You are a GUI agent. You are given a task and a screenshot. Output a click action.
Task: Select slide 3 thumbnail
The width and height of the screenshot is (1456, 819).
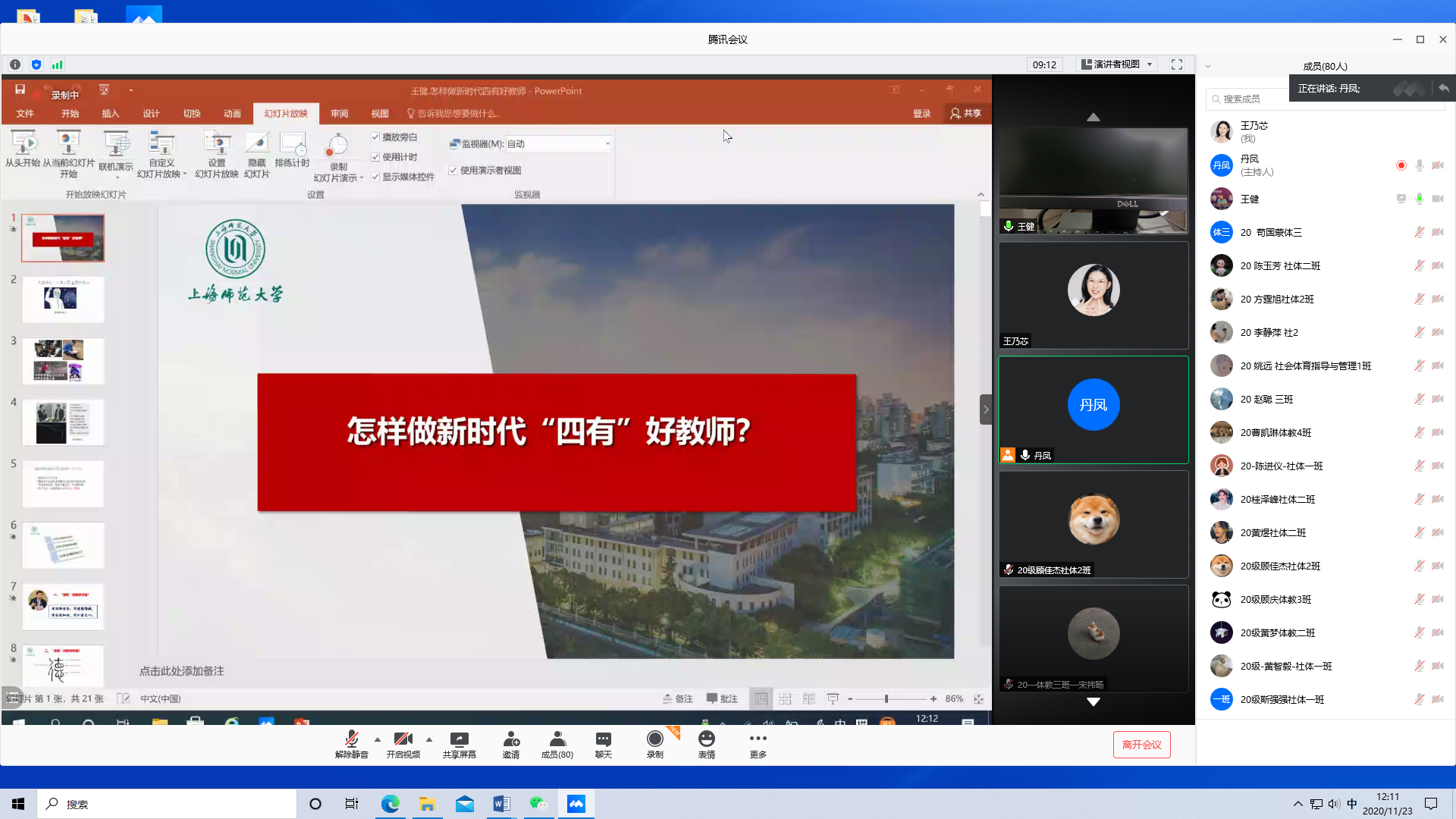(x=63, y=361)
